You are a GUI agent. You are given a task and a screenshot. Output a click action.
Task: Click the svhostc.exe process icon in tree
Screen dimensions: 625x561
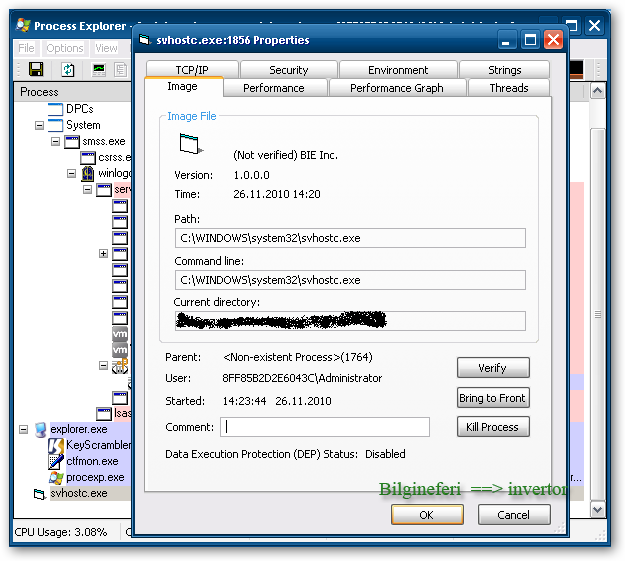click(39, 494)
